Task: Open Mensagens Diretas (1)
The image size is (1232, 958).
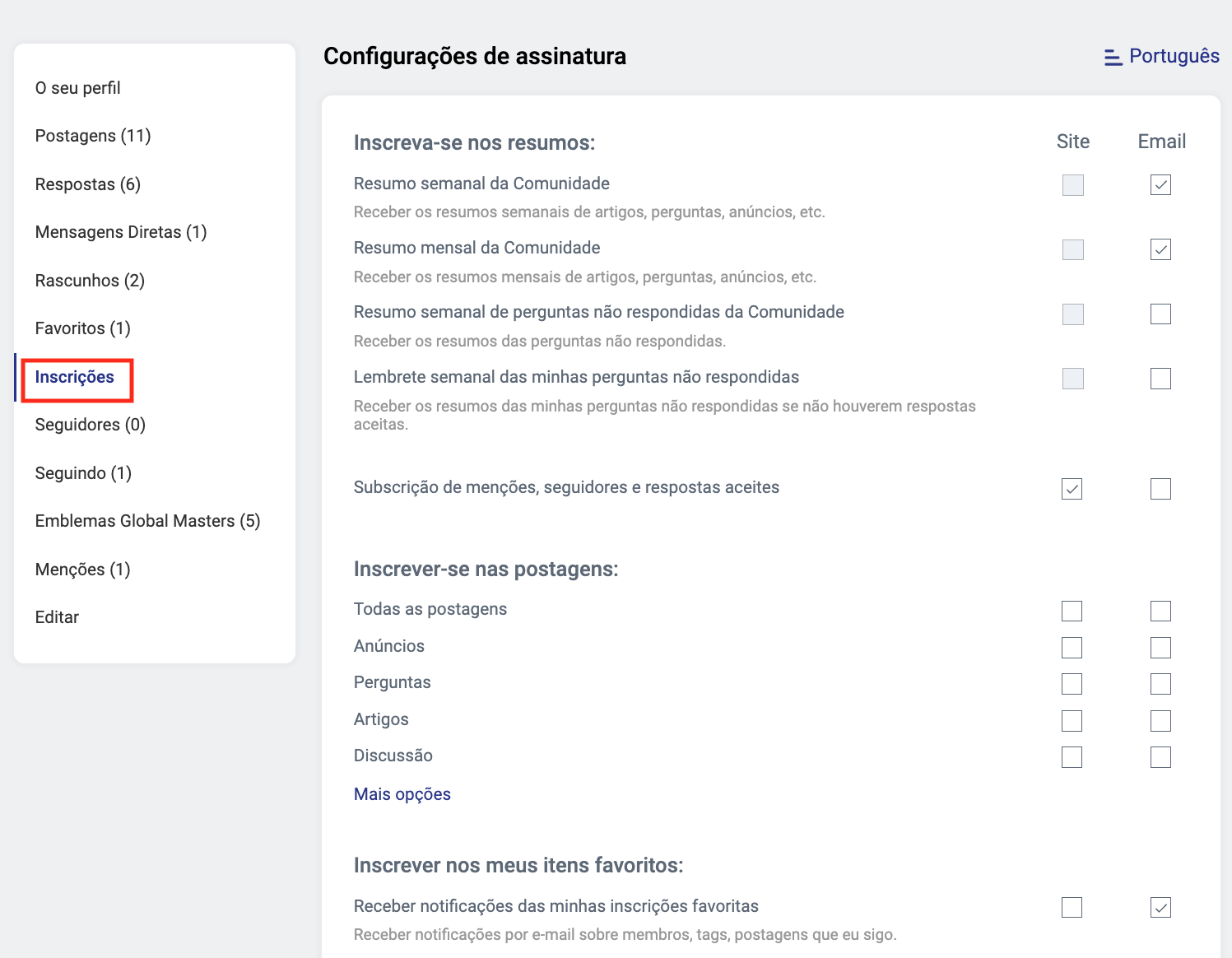Action: pos(121,232)
